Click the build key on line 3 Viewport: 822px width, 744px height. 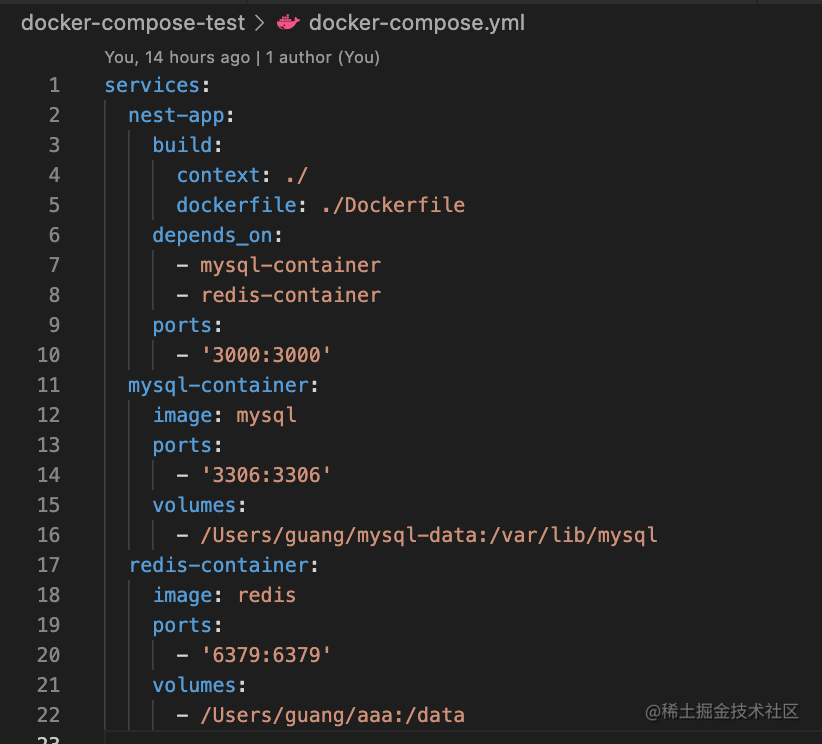click(182, 145)
